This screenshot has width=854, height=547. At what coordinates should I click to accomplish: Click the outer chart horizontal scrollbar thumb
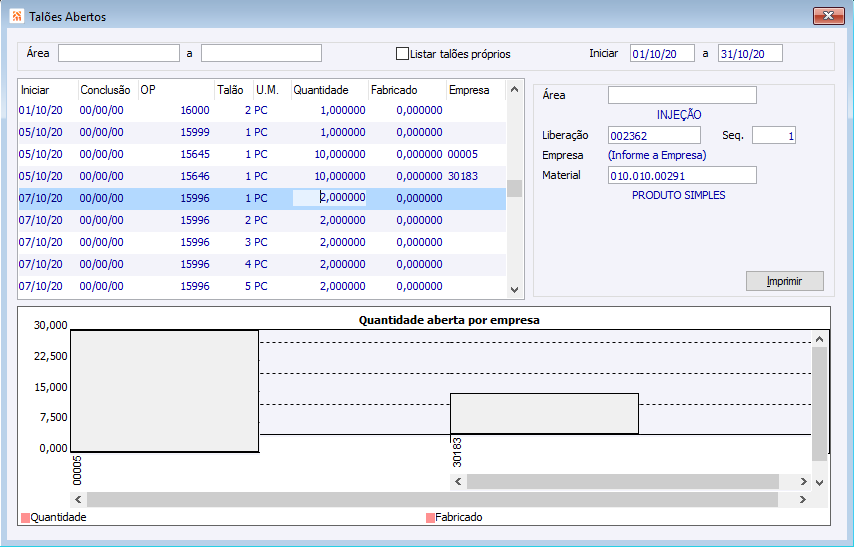(x=432, y=500)
